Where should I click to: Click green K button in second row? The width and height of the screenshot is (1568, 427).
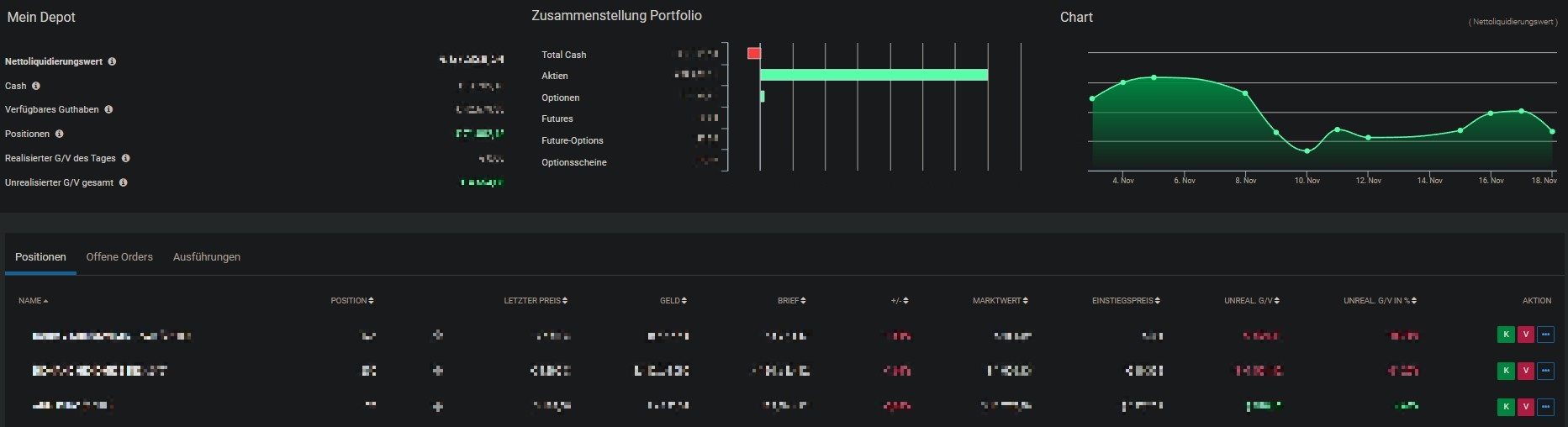(1506, 370)
